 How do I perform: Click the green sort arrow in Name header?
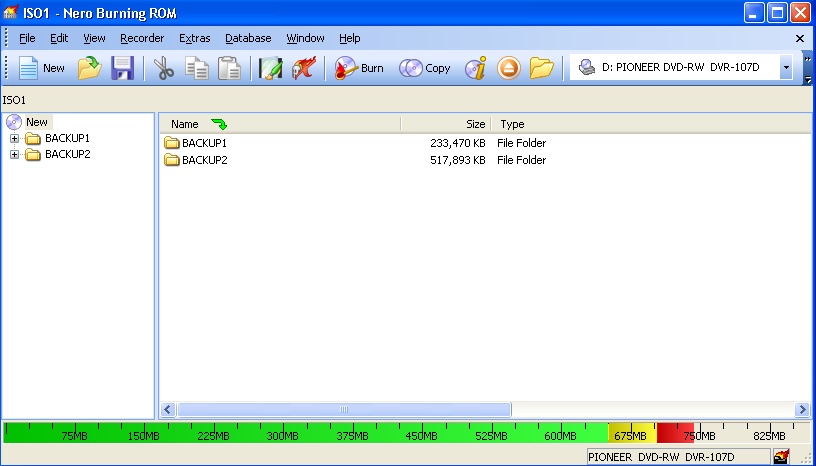pyautogui.click(x=219, y=124)
